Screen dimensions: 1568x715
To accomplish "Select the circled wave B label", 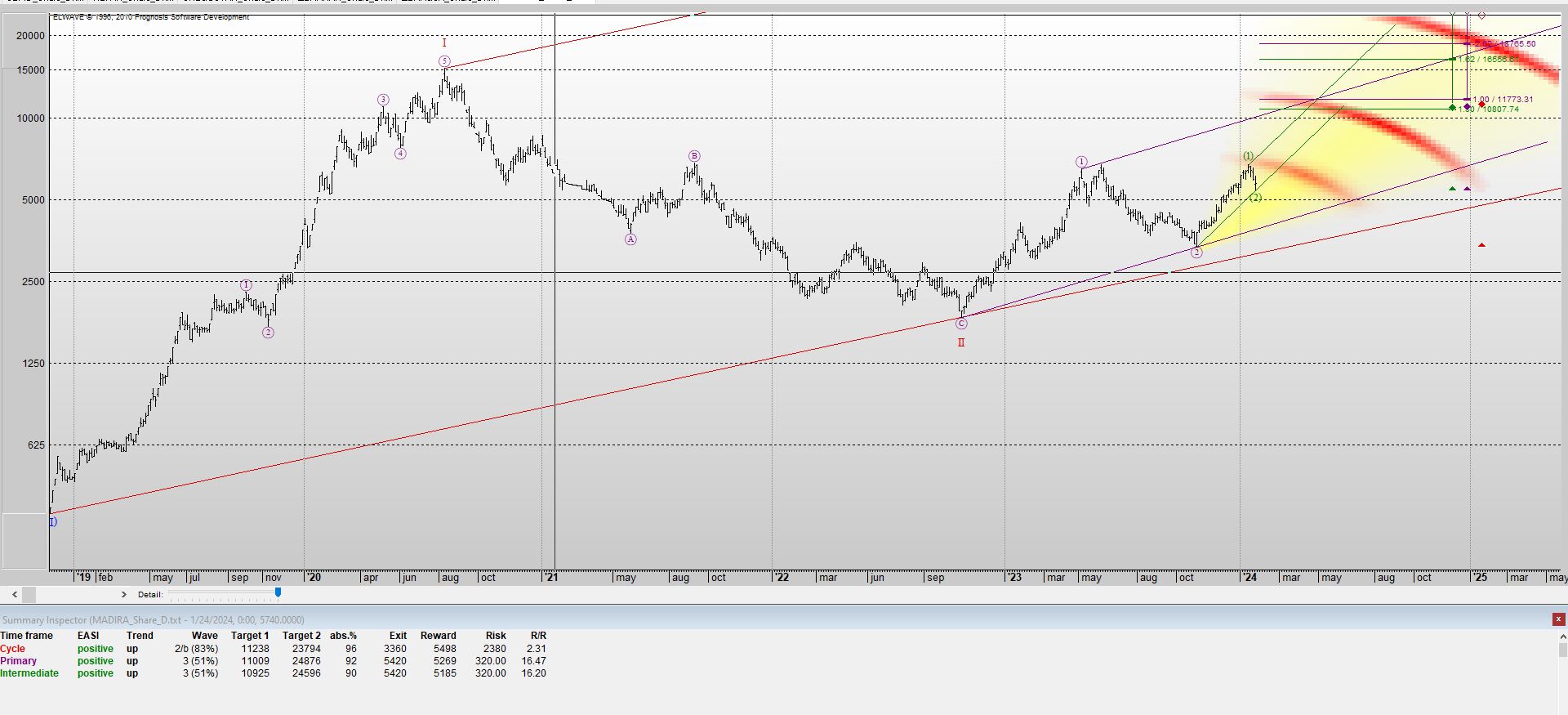I will (694, 156).
